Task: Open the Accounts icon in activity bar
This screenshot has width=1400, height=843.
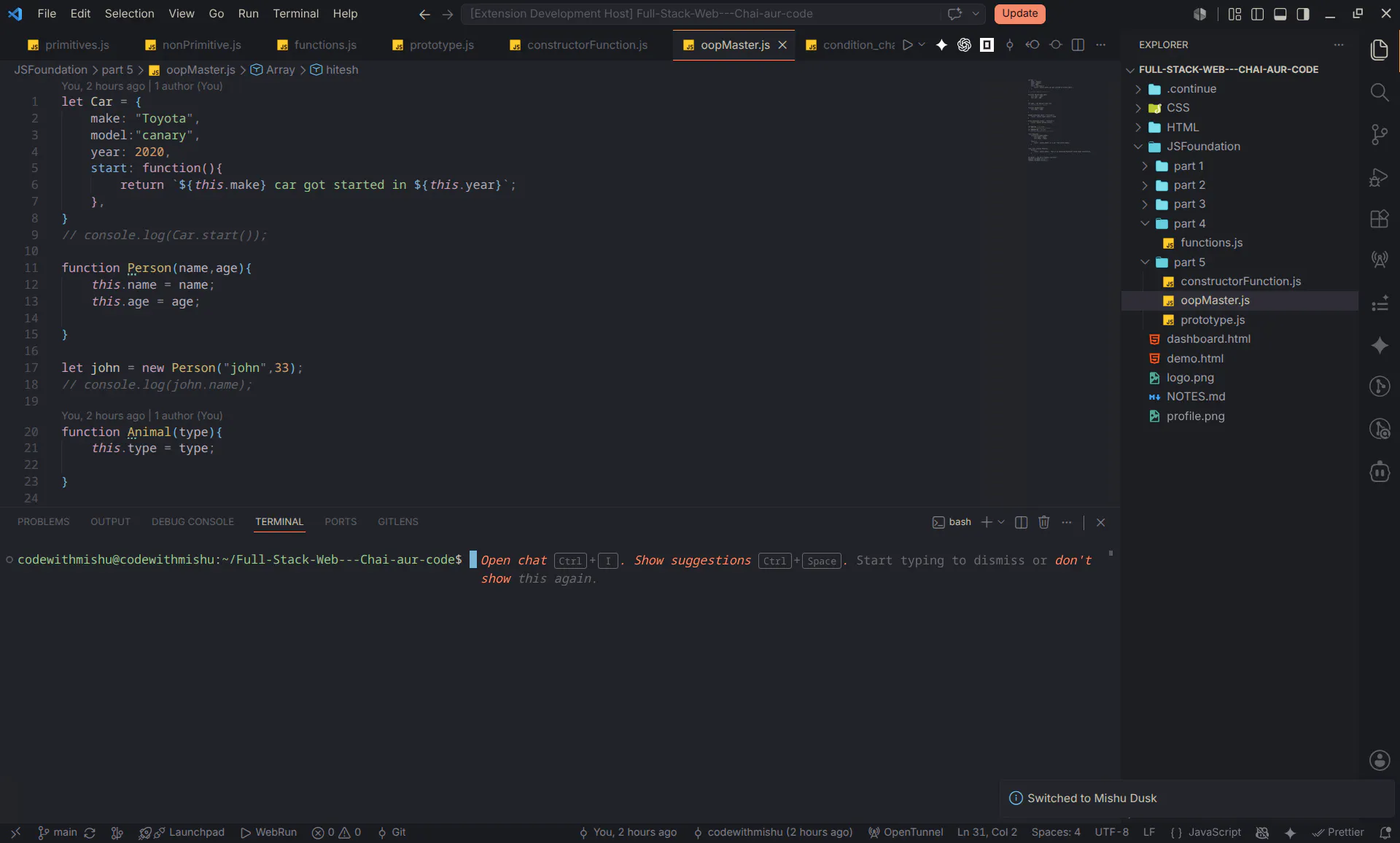Action: click(1379, 761)
